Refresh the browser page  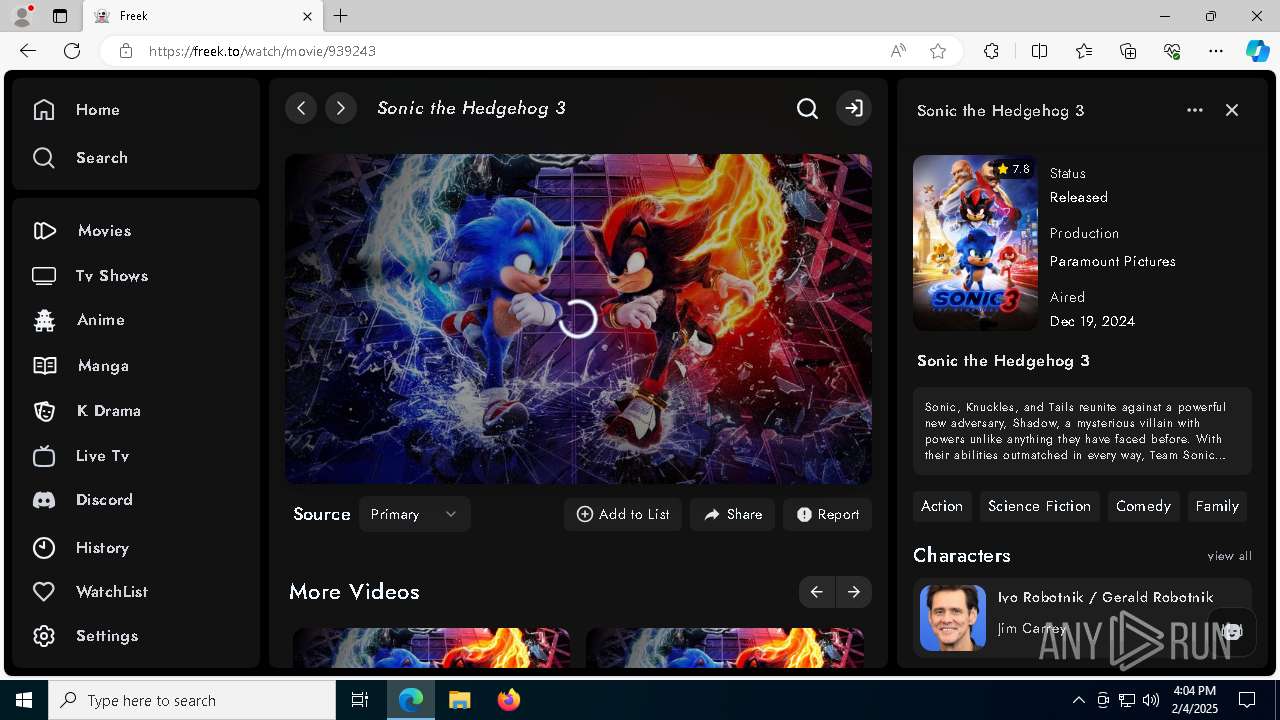72,51
